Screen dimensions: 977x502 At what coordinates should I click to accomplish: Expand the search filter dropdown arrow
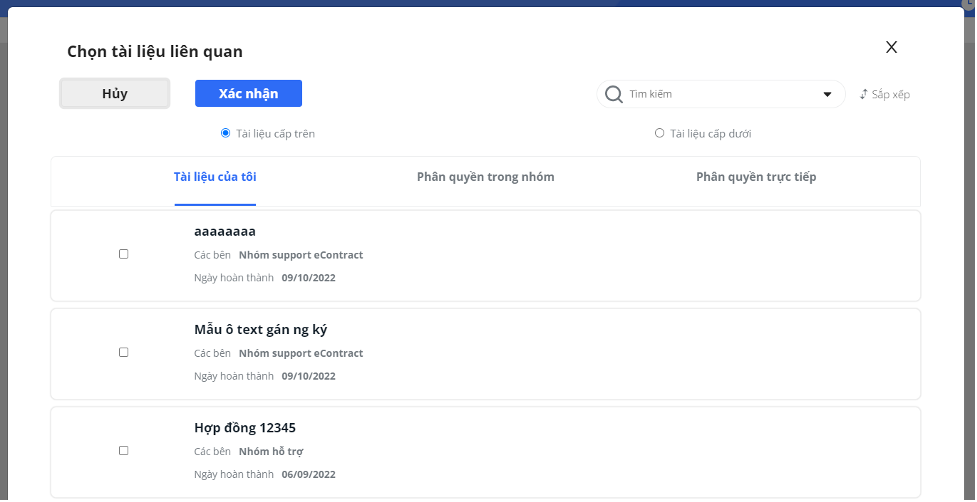pyautogui.click(x=827, y=95)
